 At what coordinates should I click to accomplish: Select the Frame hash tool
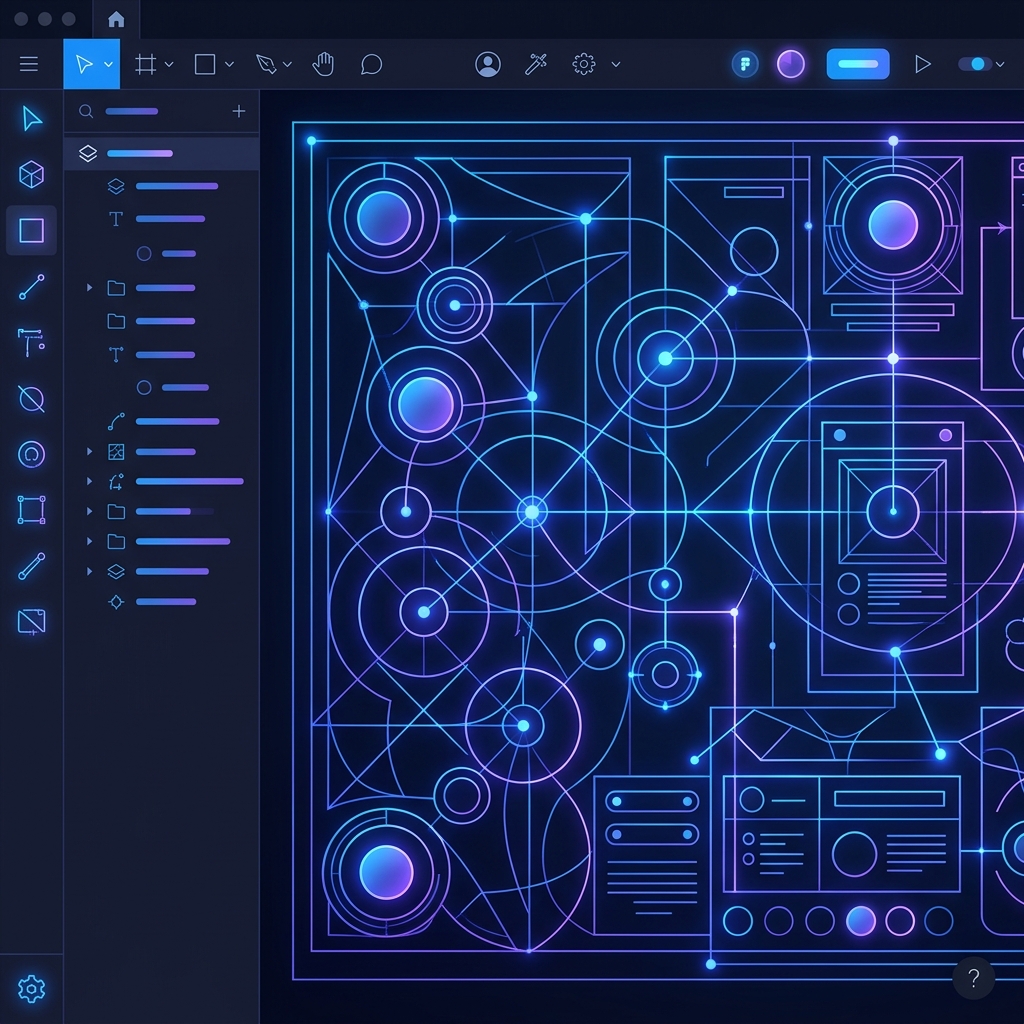(146, 64)
